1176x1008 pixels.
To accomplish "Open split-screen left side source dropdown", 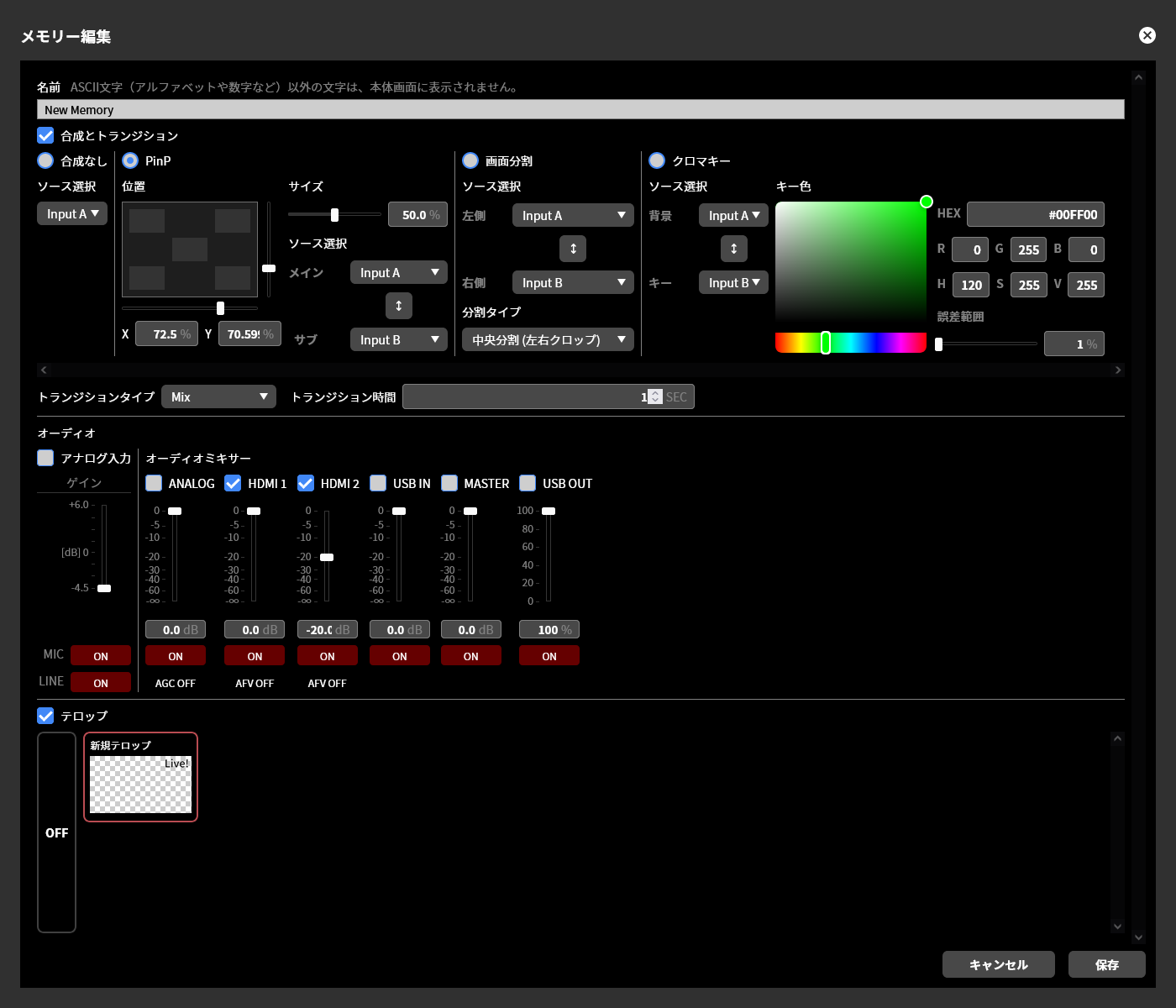I will click(x=573, y=215).
